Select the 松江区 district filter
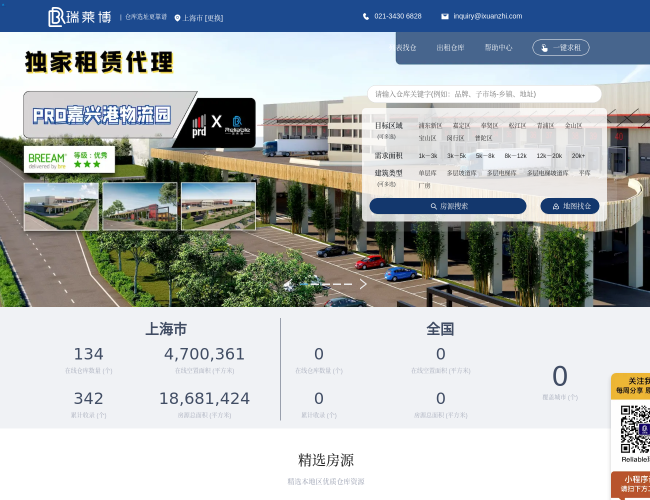This screenshot has height=500, width=650. [x=517, y=126]
